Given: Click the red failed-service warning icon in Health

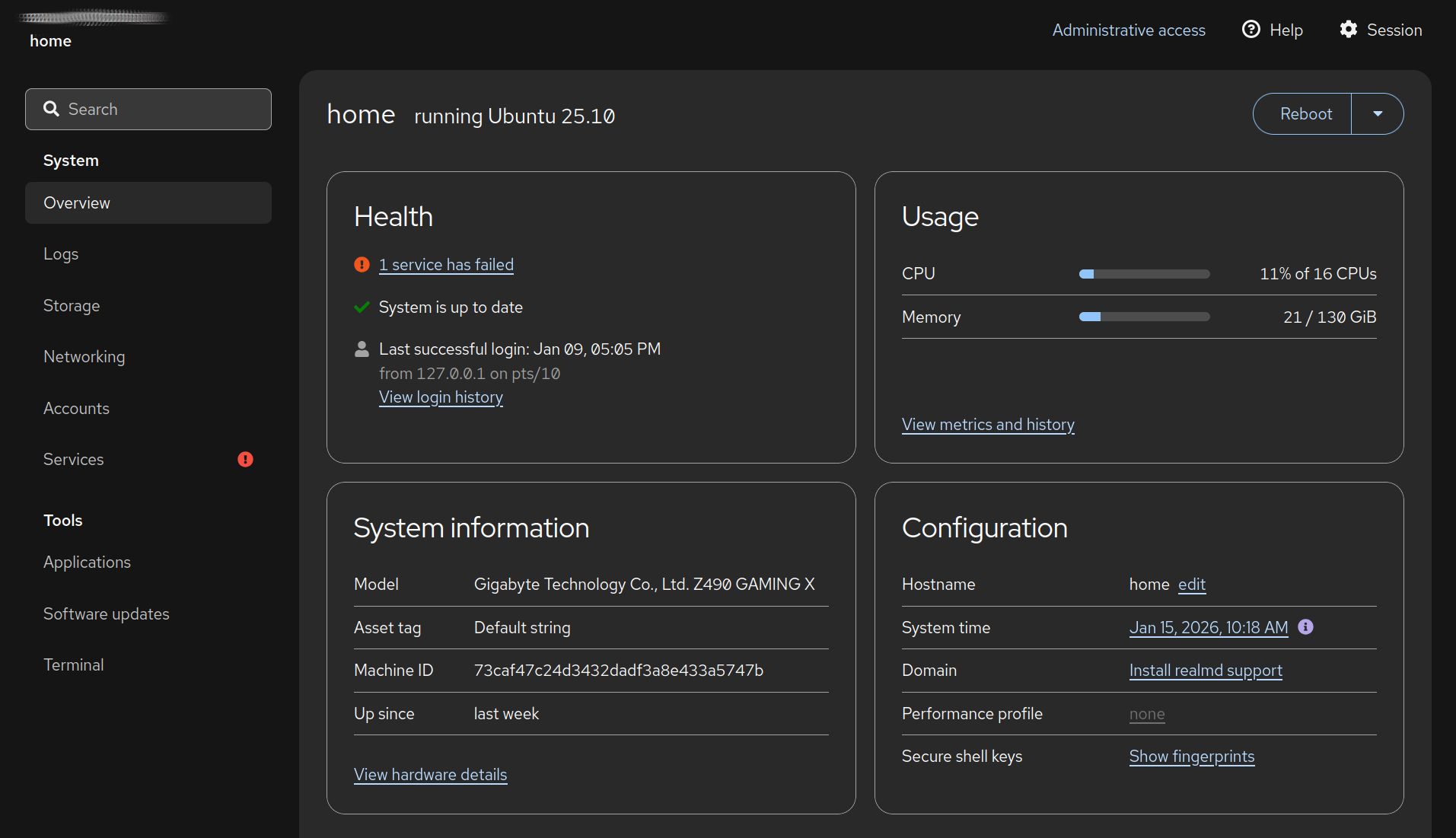Looking at the screenshot, I should click(362, 265).
